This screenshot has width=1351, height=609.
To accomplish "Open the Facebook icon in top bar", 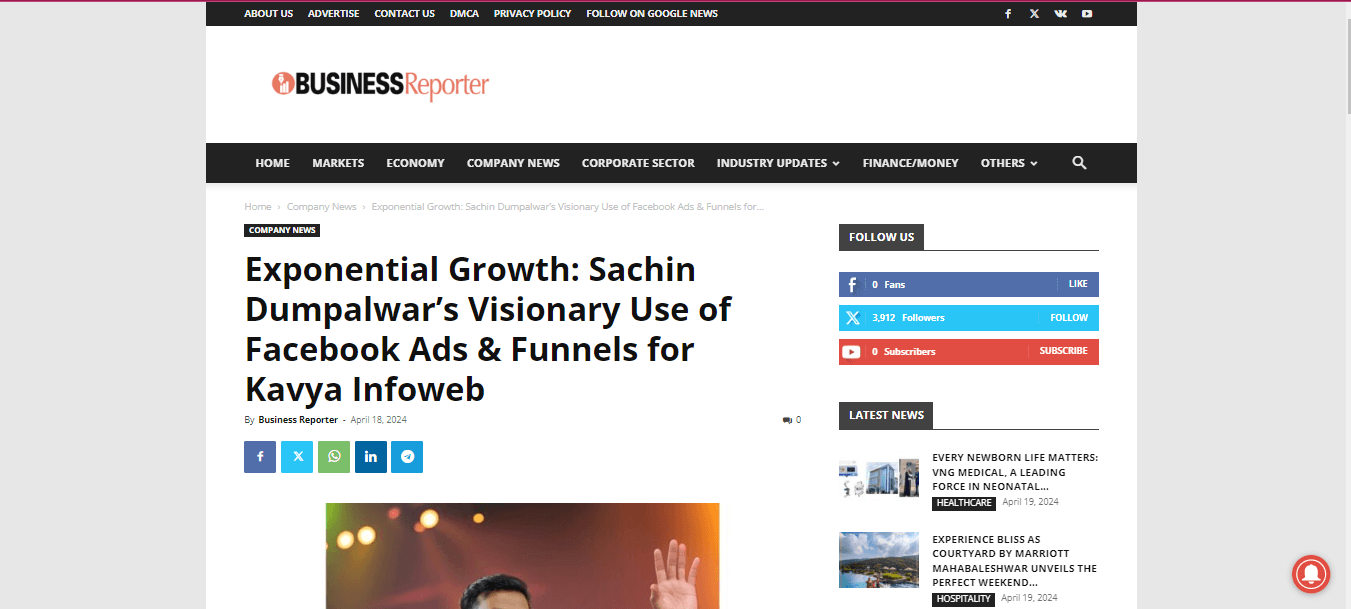I will point(1008,14).
